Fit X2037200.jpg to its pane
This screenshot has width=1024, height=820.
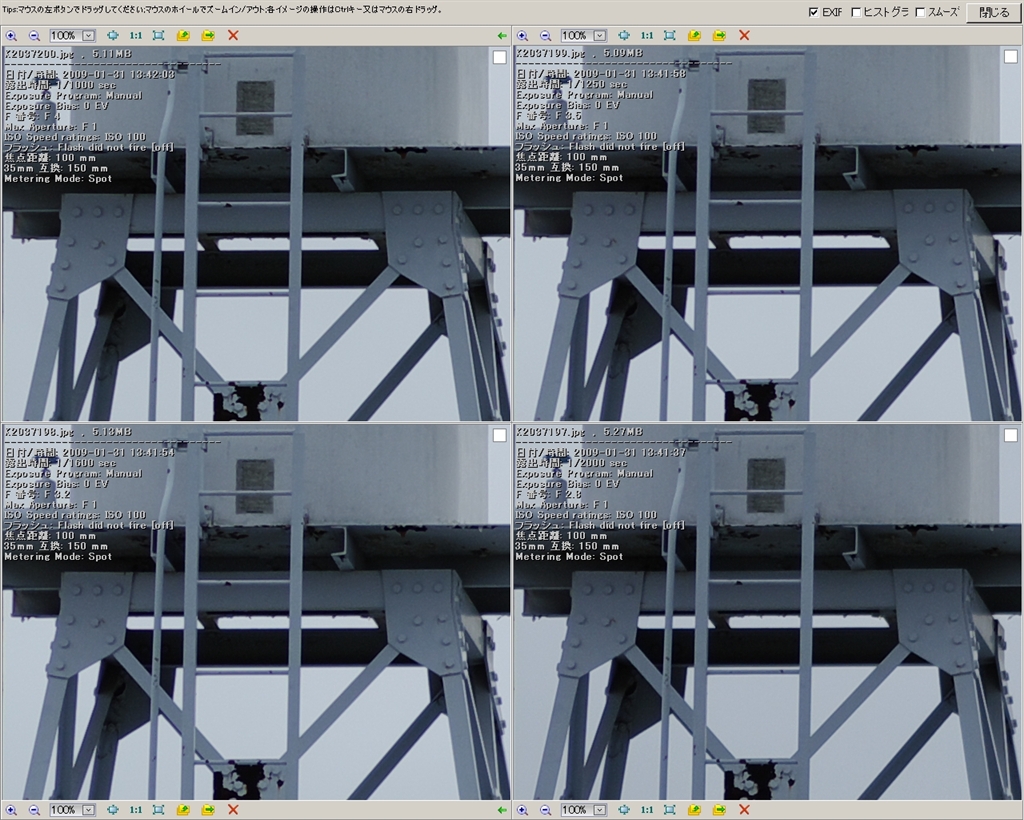[x=159, y=35]
